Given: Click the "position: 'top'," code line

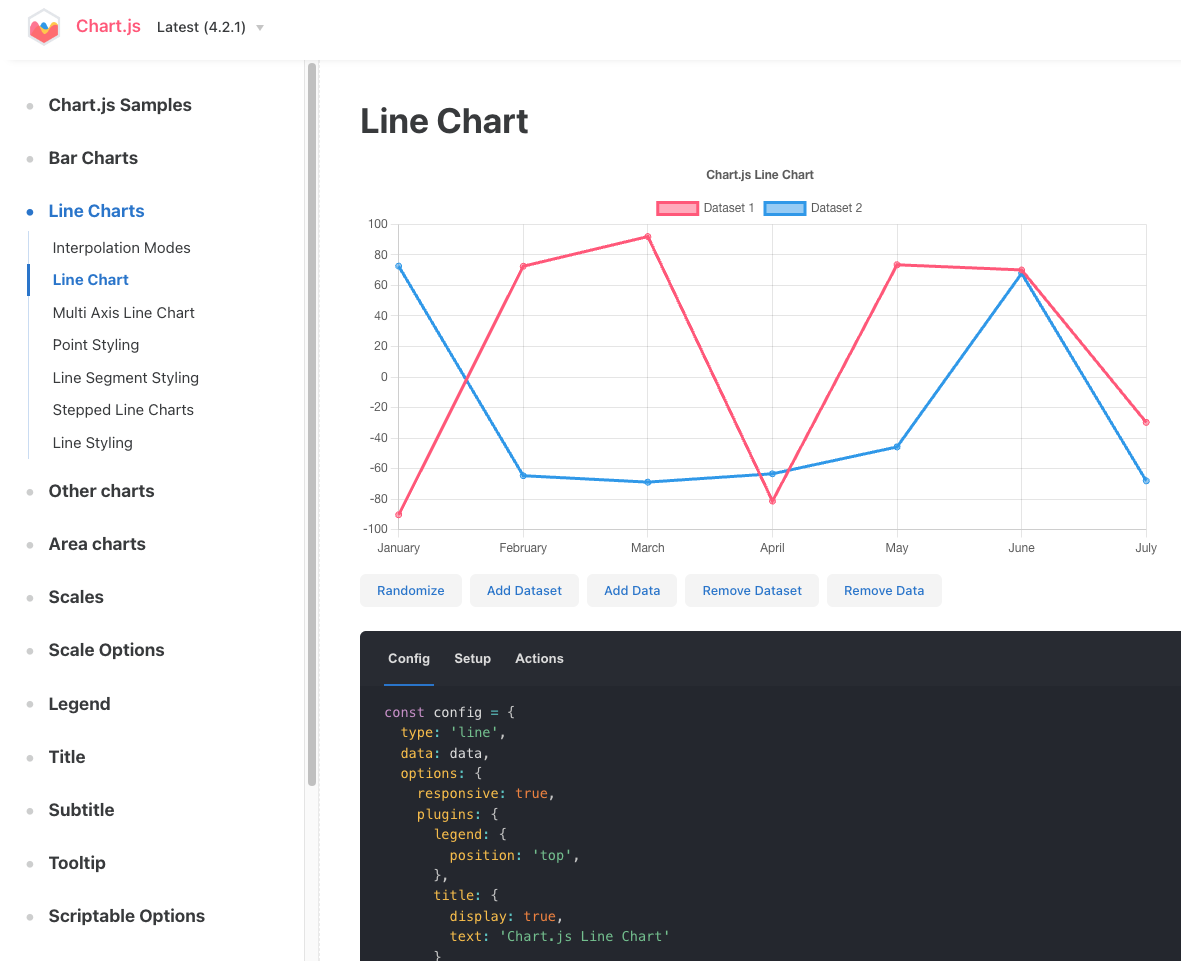Looking at the screenshot, I should click(514, 856).
